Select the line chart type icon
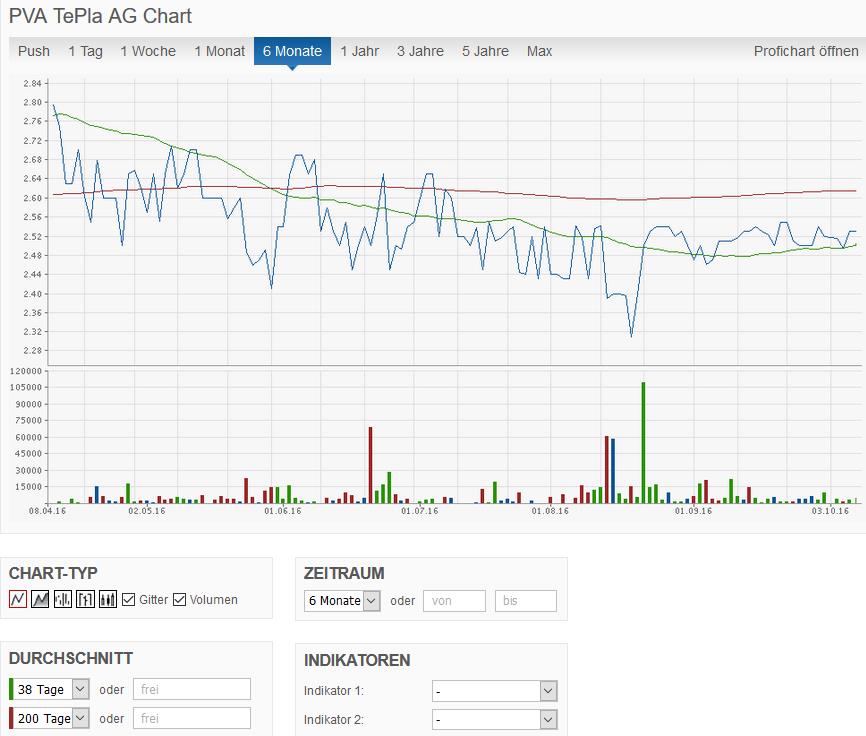Screen dimensions: 866x736 coord(18,599)
